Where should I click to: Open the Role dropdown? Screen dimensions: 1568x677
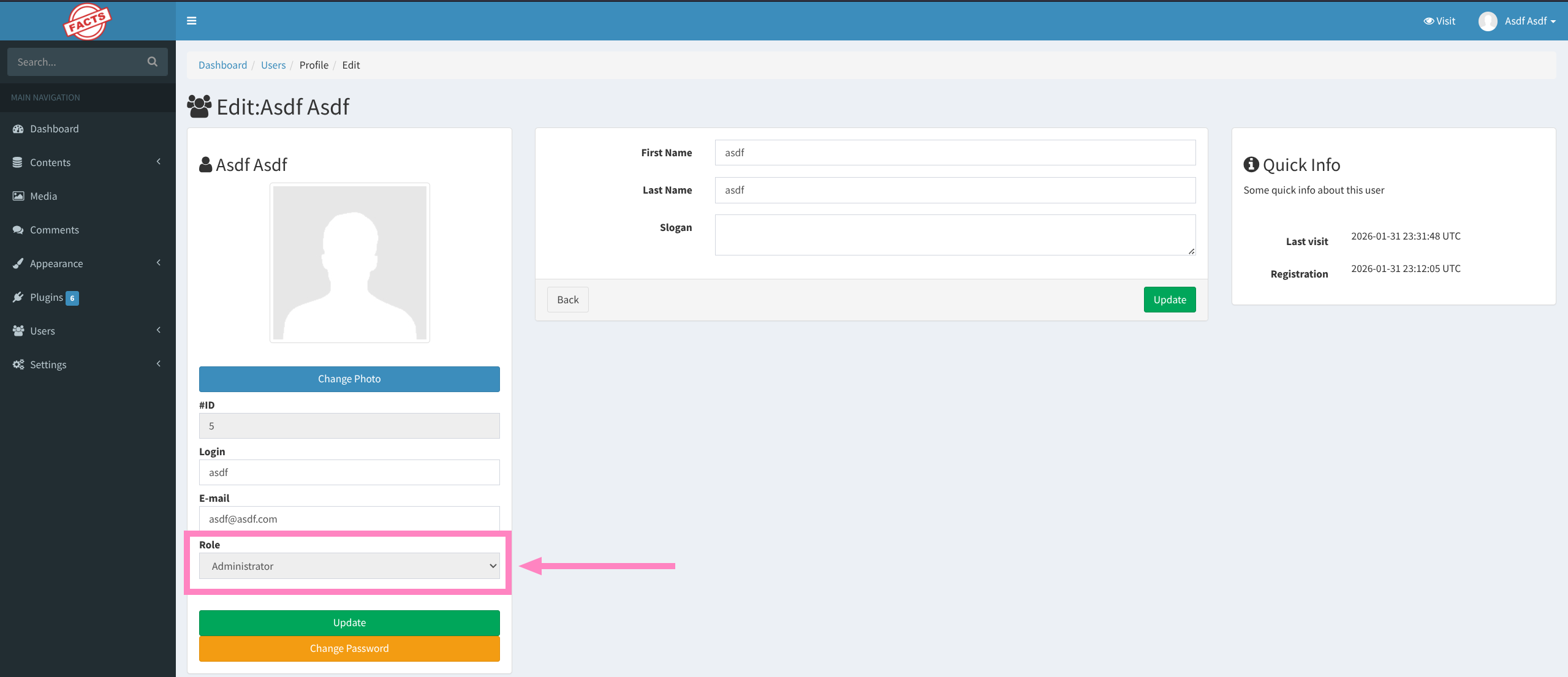pyautogui.click(x=349, y=566)
